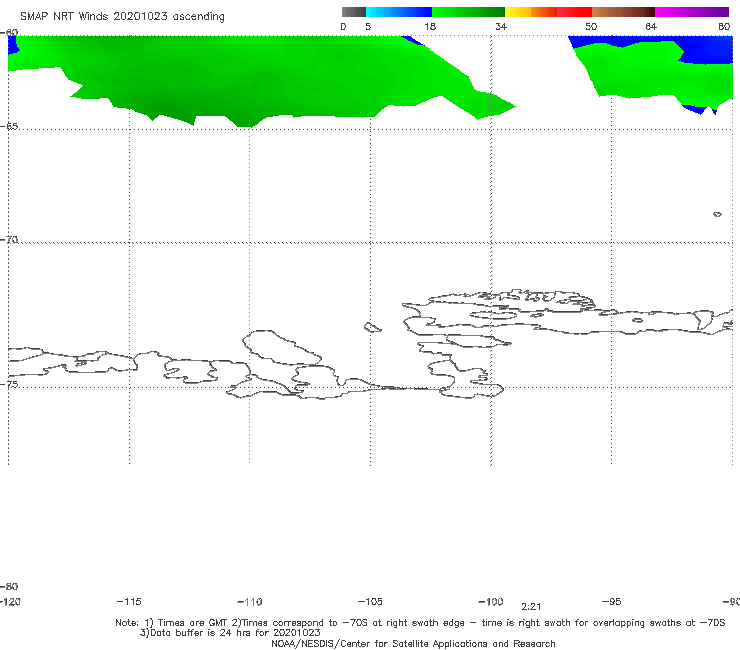Screen dimensions: 740x650
Task: Click the color bar label '64'
Action: [651, 27]
